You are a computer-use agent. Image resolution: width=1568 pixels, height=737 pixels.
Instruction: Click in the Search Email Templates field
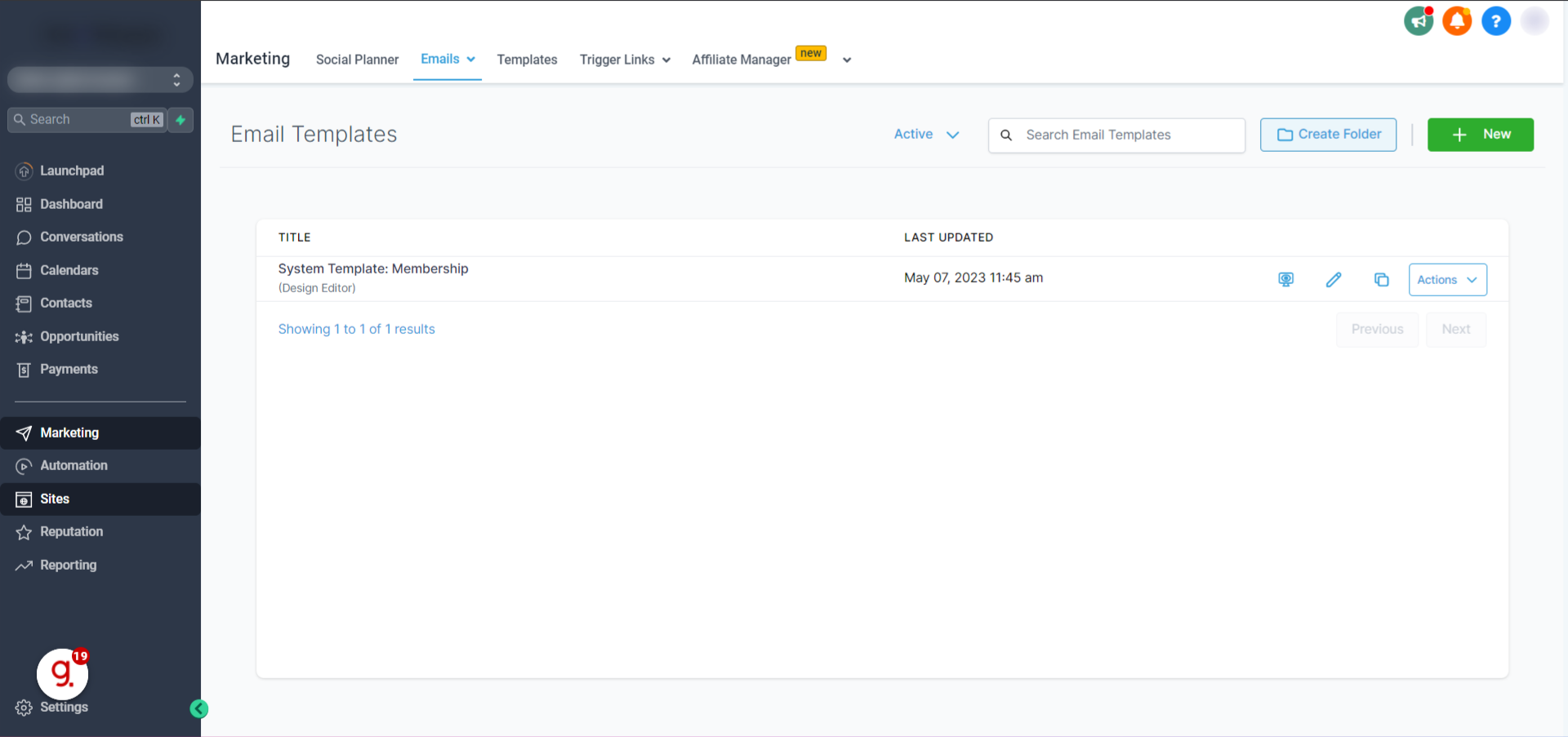point(1116,135)
